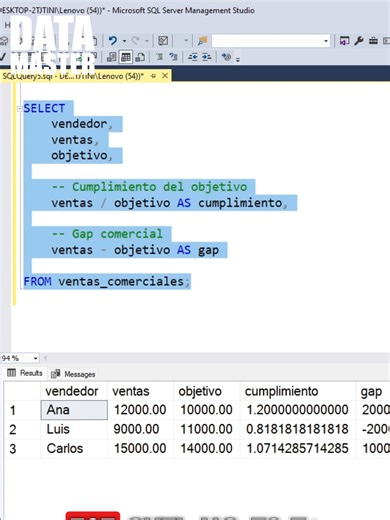Select the 14000.00 objetivo cell
Image resolution: width=390 pixels, height=520 pixels.
coord(207,448)
